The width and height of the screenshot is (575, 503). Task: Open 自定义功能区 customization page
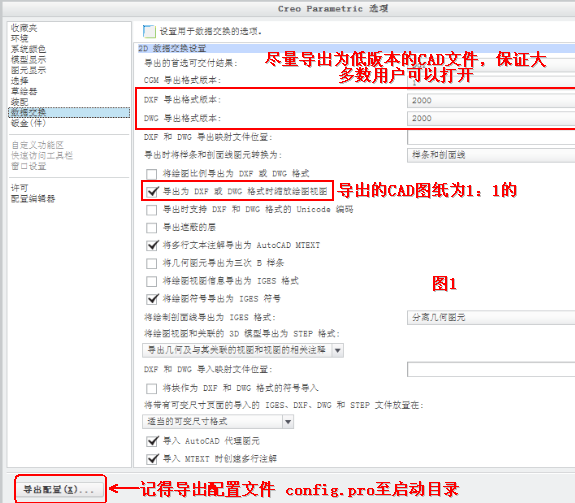(37, 145)
